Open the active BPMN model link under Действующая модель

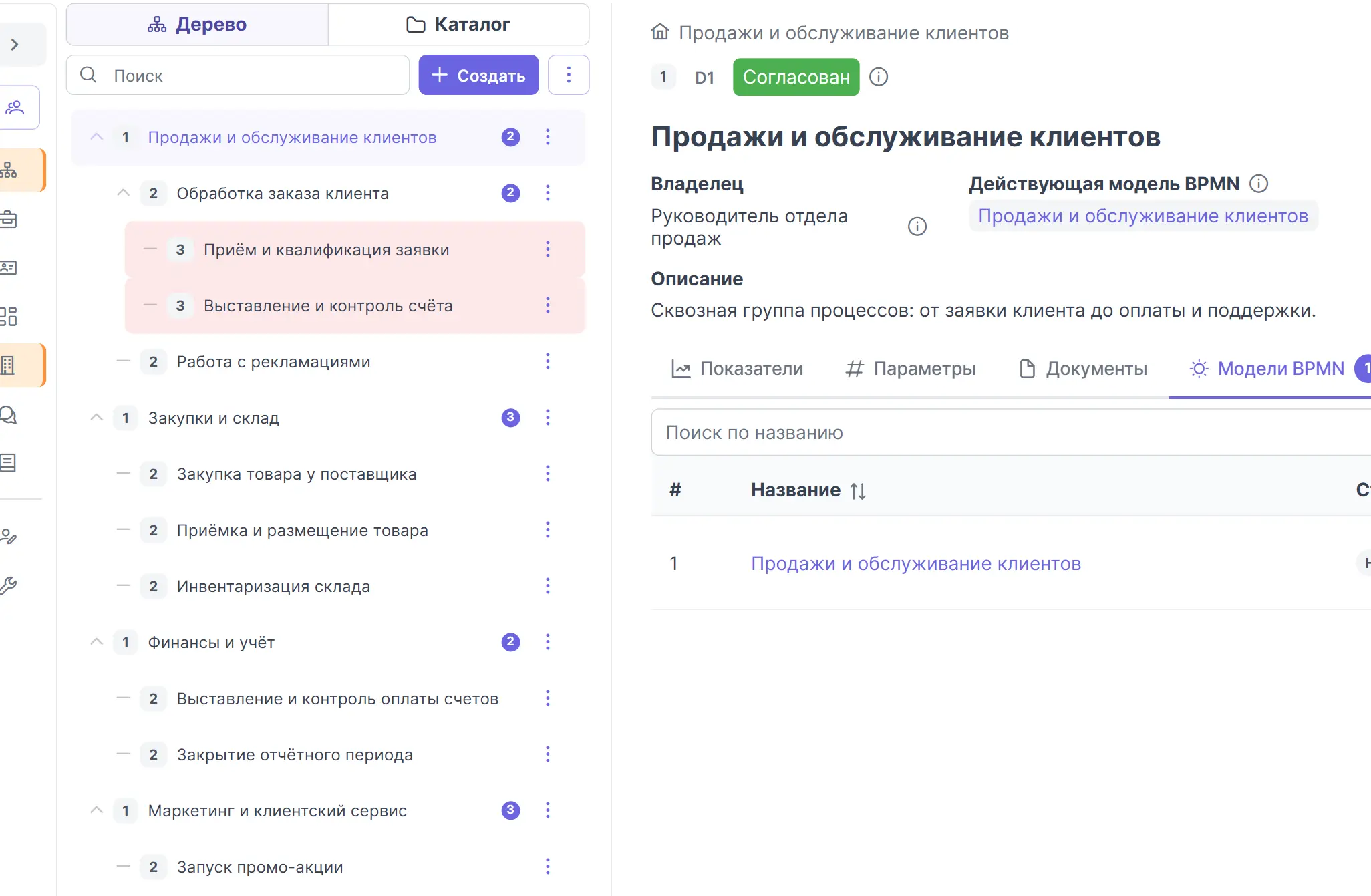[x=1143, y=216]
